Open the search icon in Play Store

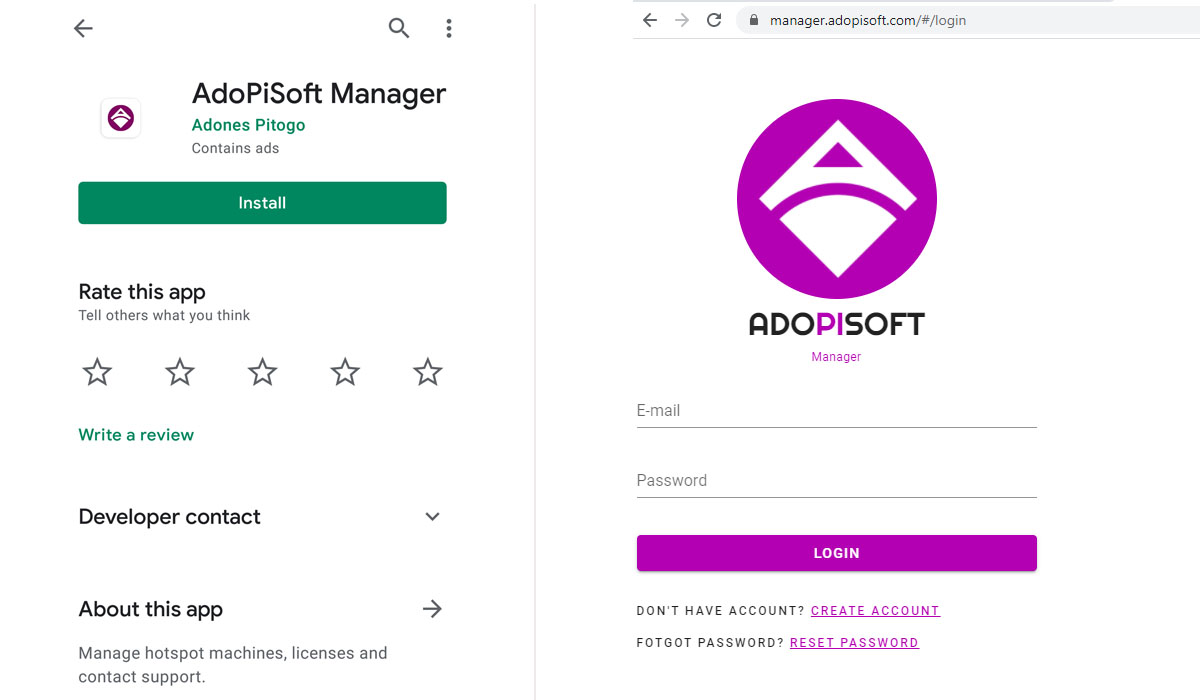coord(398,28)
